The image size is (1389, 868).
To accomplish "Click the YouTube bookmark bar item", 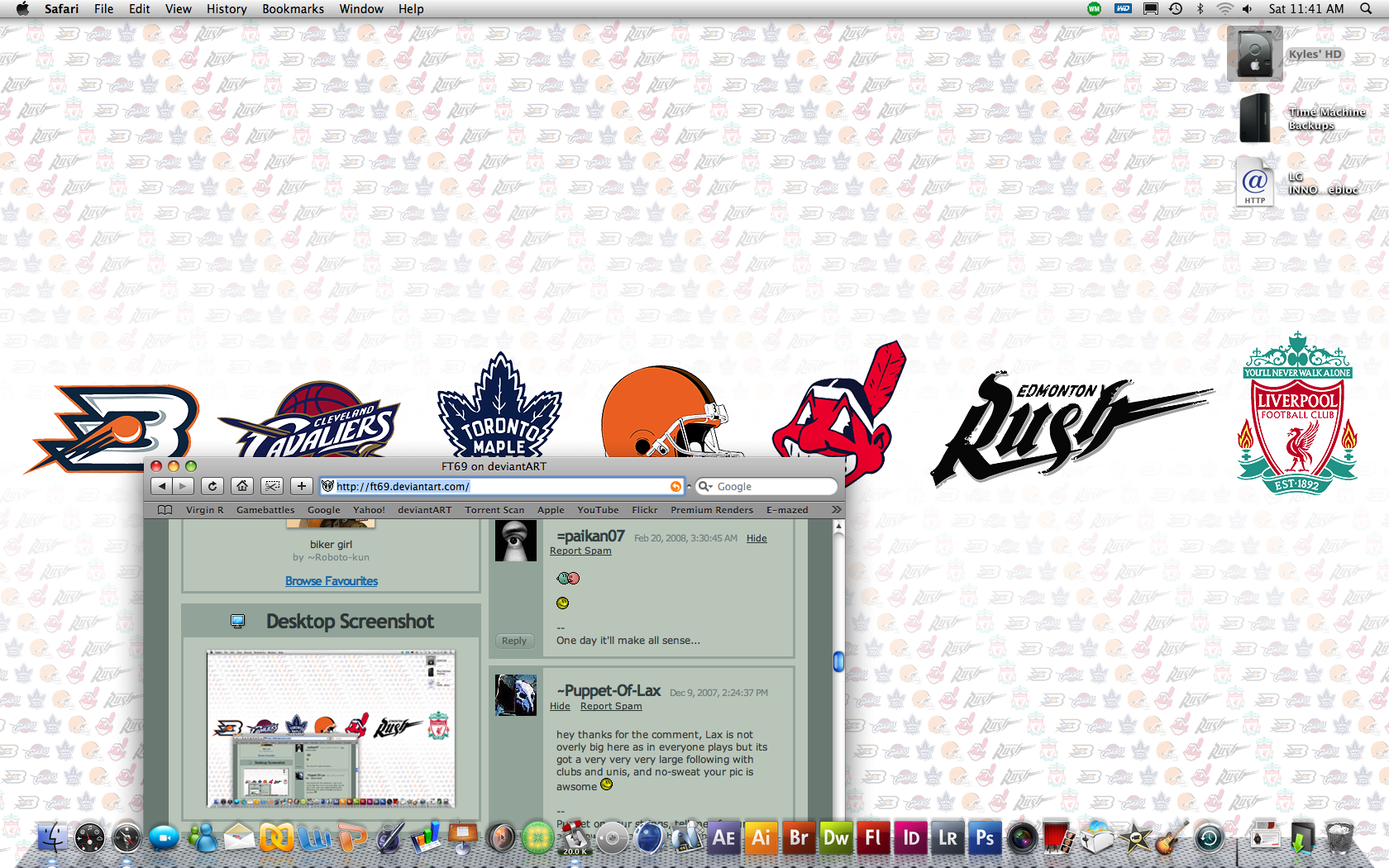I will 598,510.
